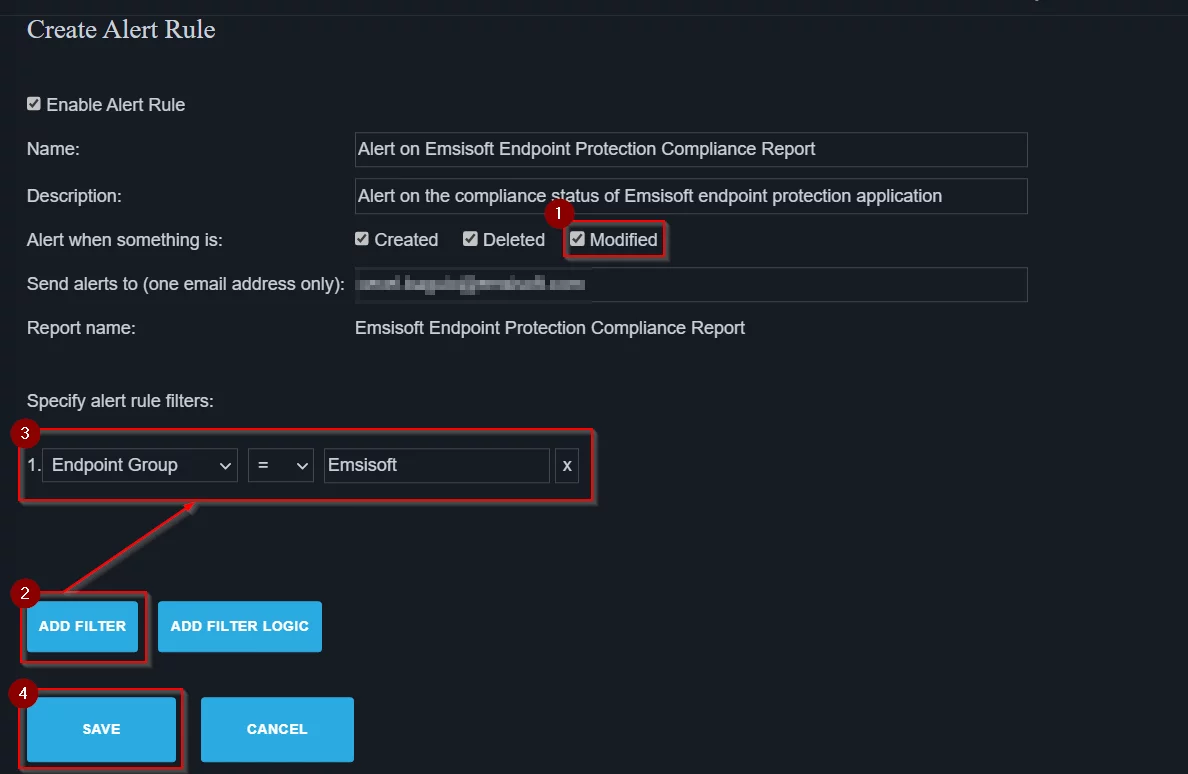Change the filter comparison operator

tap(280, 465)
